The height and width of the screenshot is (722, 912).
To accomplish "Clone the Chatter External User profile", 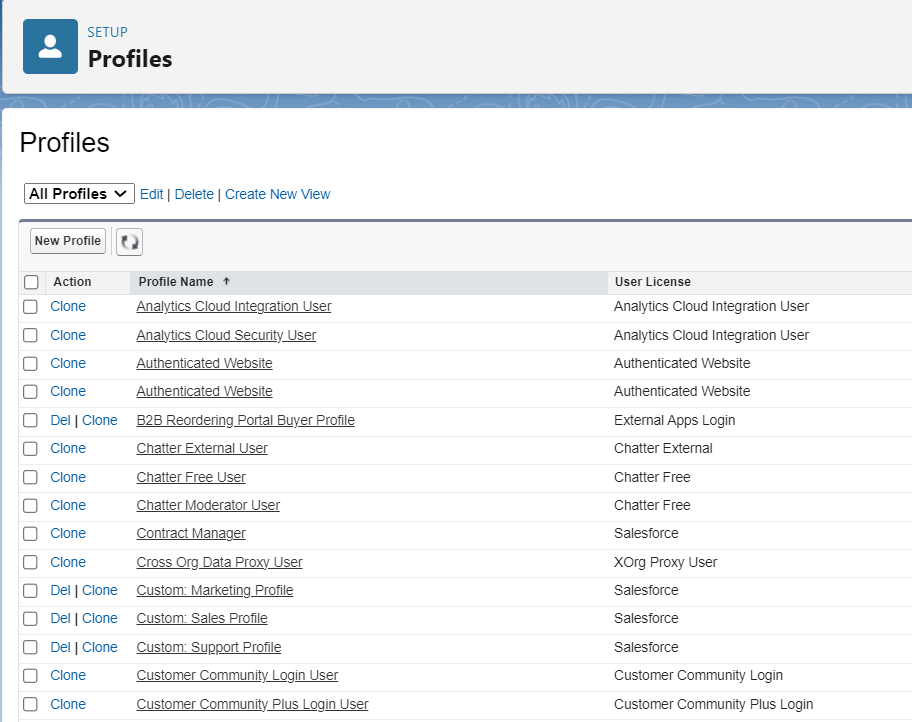I will (68, 448).
